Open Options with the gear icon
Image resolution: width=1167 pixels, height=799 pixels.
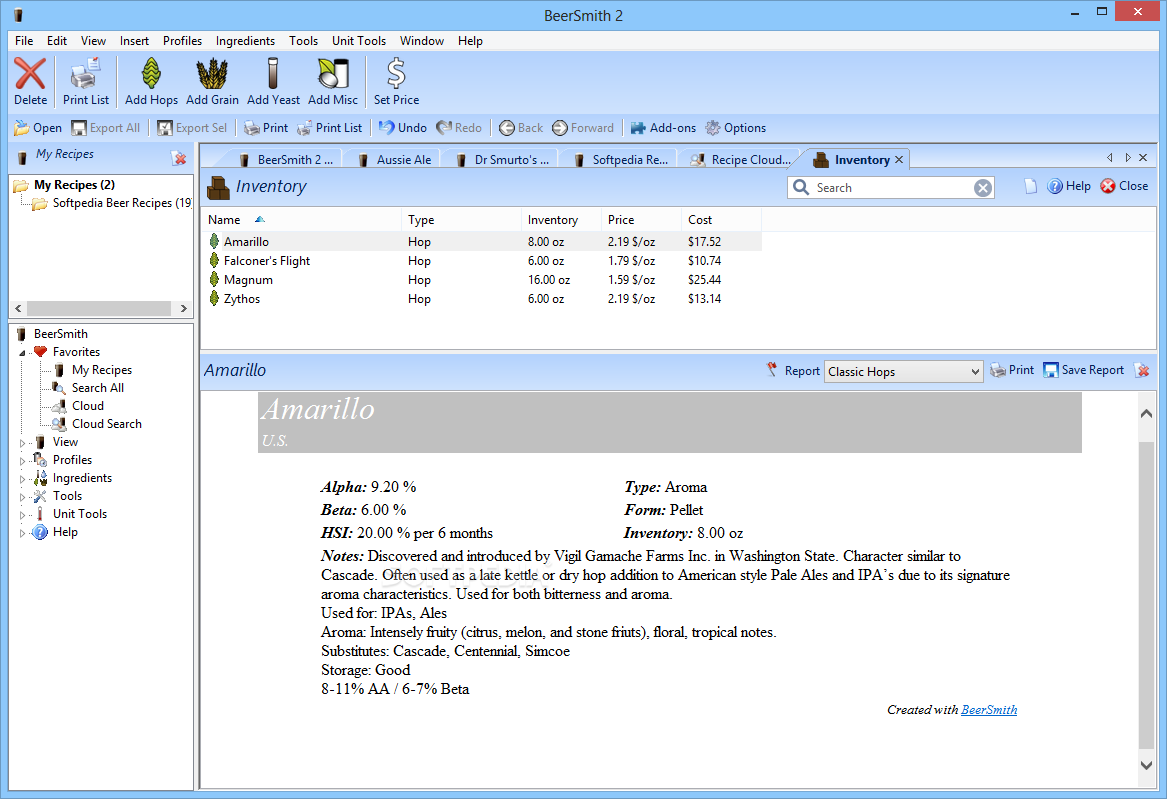[735, 128]
